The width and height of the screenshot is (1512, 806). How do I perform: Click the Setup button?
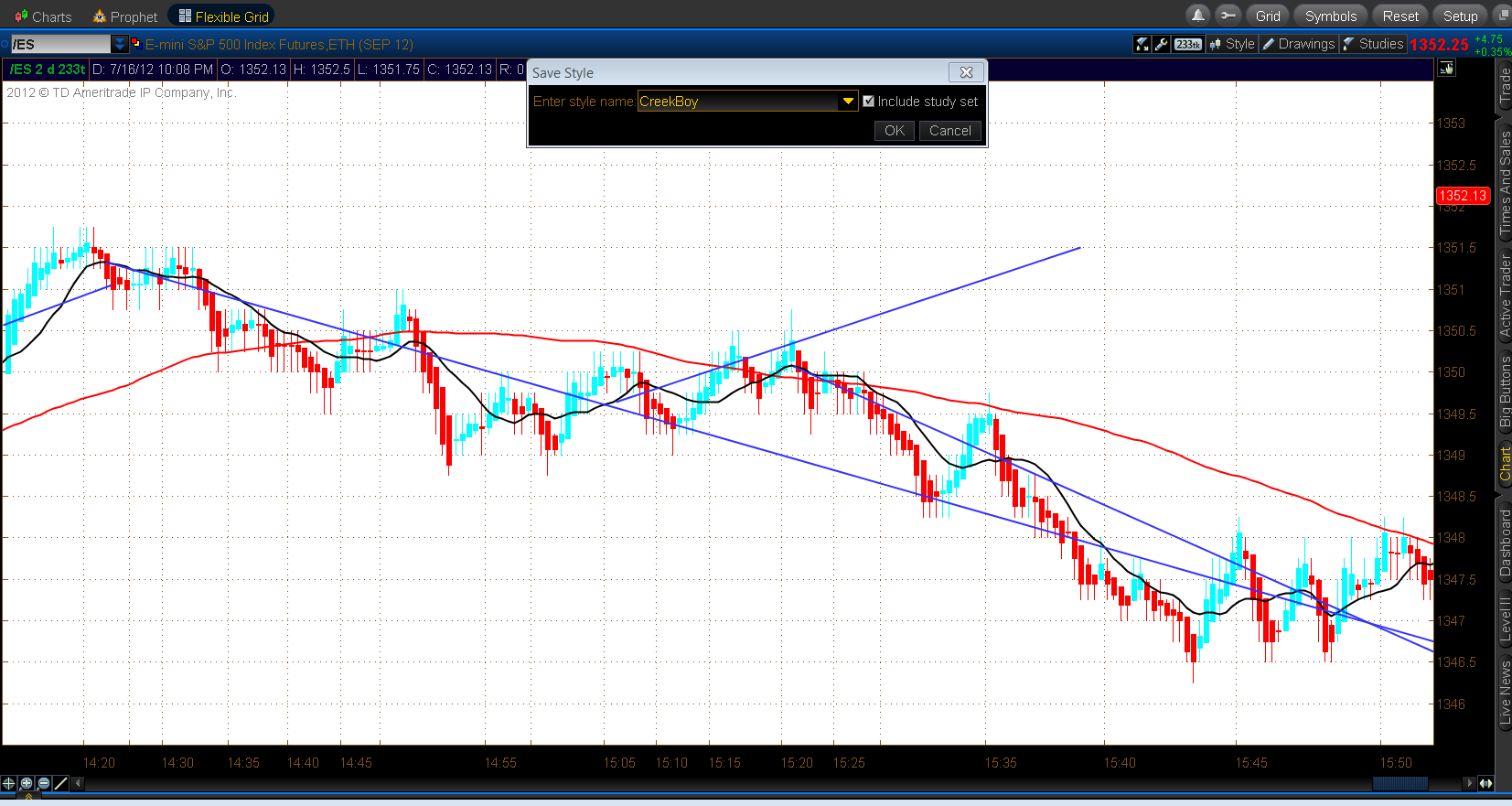click(1460, 16)
